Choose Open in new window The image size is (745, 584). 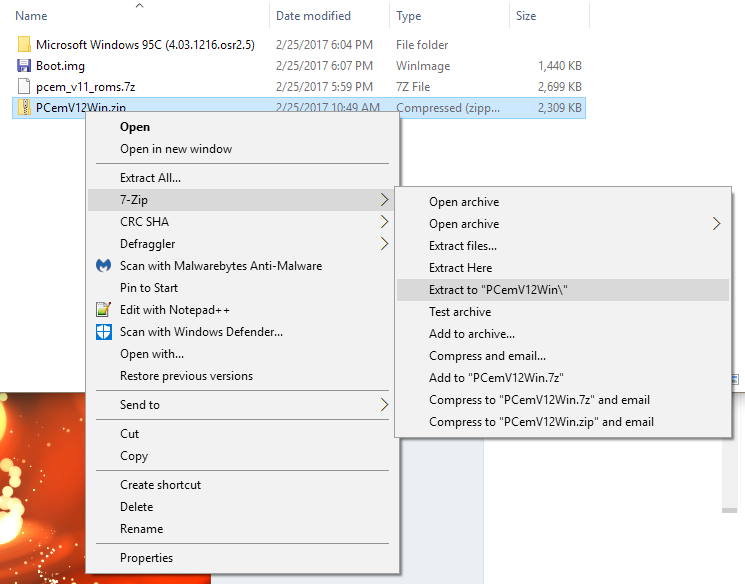pyautogui.click(x=242, y=149)
